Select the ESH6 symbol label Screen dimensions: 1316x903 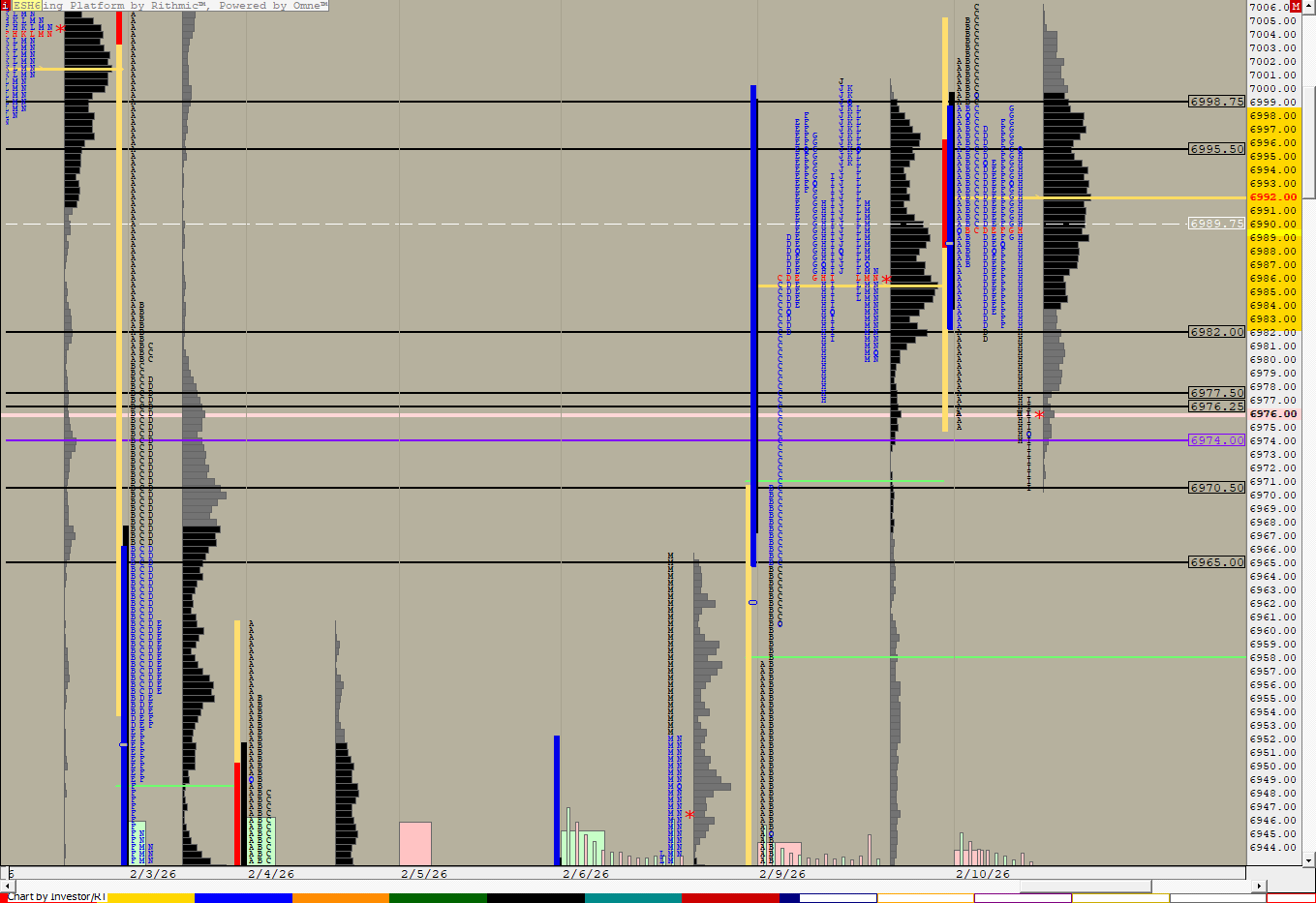pos(26,6)
